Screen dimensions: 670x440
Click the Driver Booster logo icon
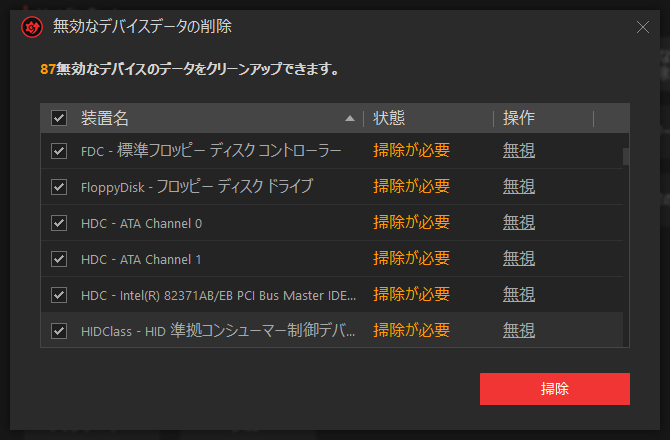click(x=32, y=27)
